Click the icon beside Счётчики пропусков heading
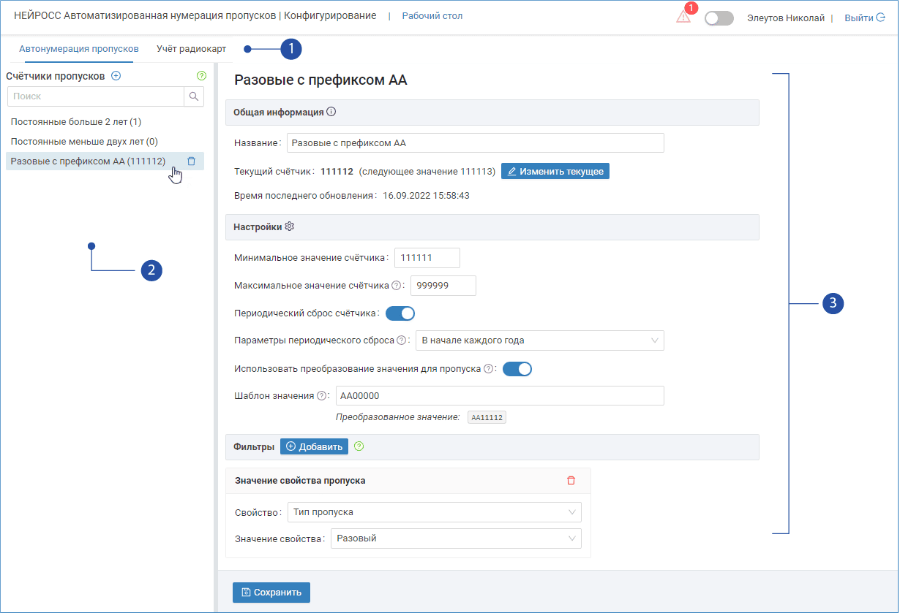Viewport: 900px width, 613px height. click(116, 76)
